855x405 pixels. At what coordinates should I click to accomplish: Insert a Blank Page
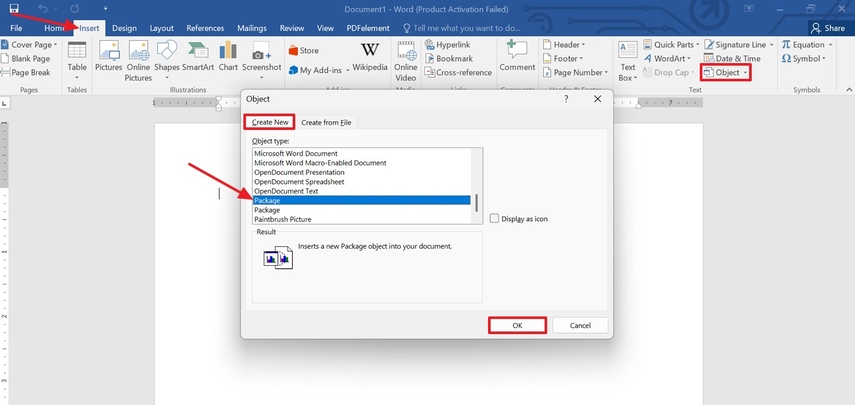26,58
